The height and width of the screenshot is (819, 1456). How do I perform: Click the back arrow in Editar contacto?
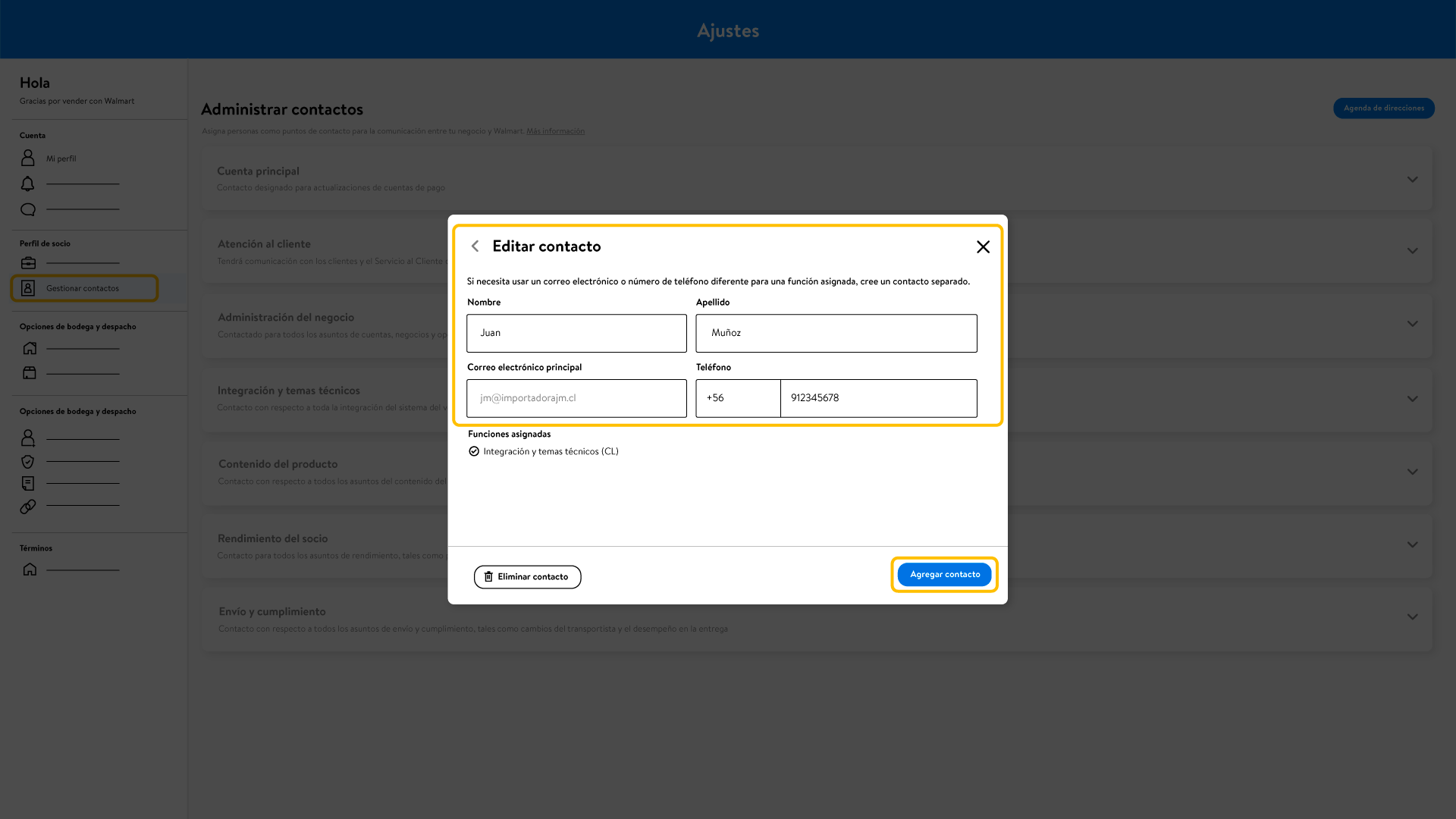[475, 246]
